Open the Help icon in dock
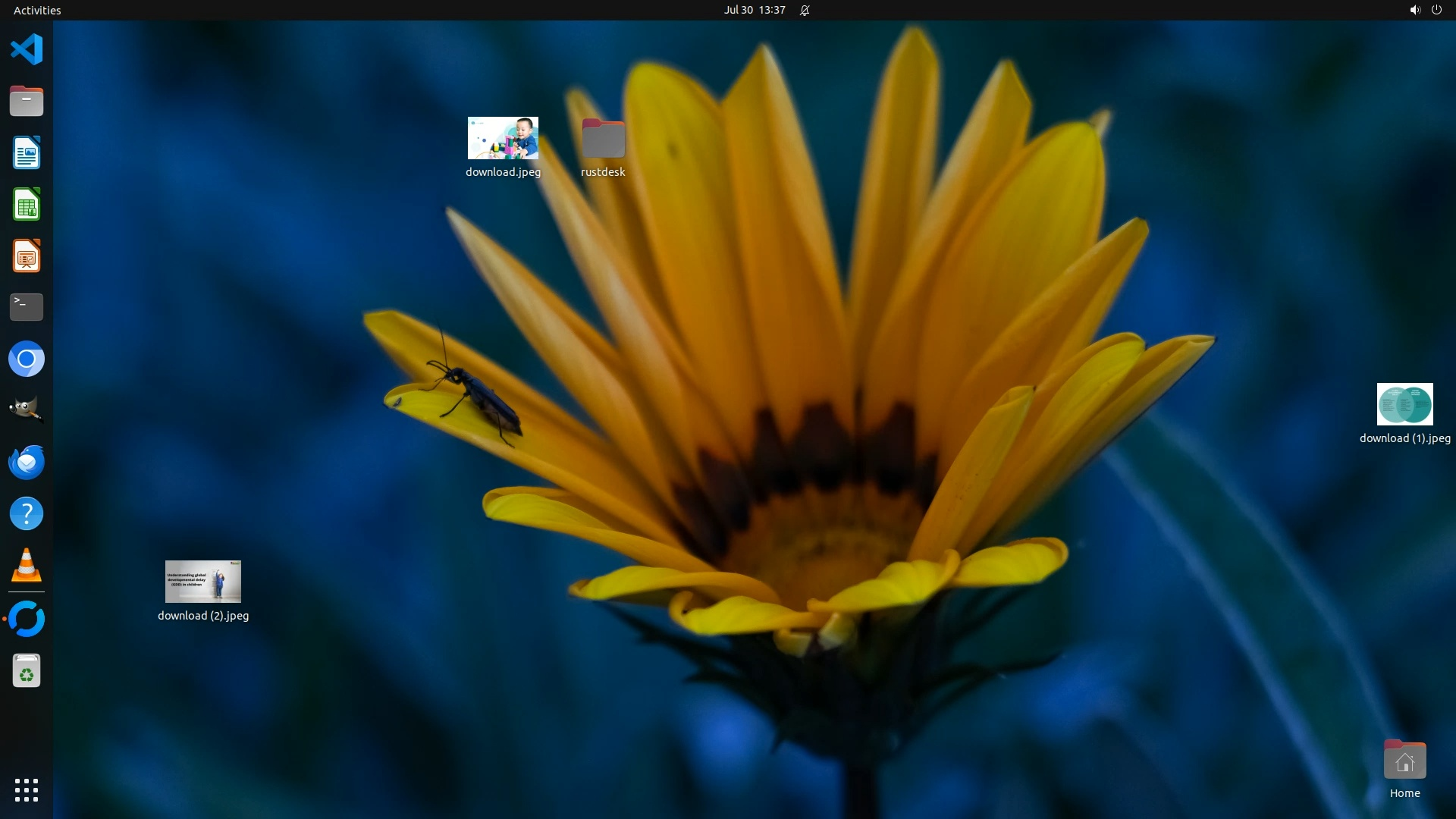Screen dimensions: 1456x819 [x=27, y=514]
